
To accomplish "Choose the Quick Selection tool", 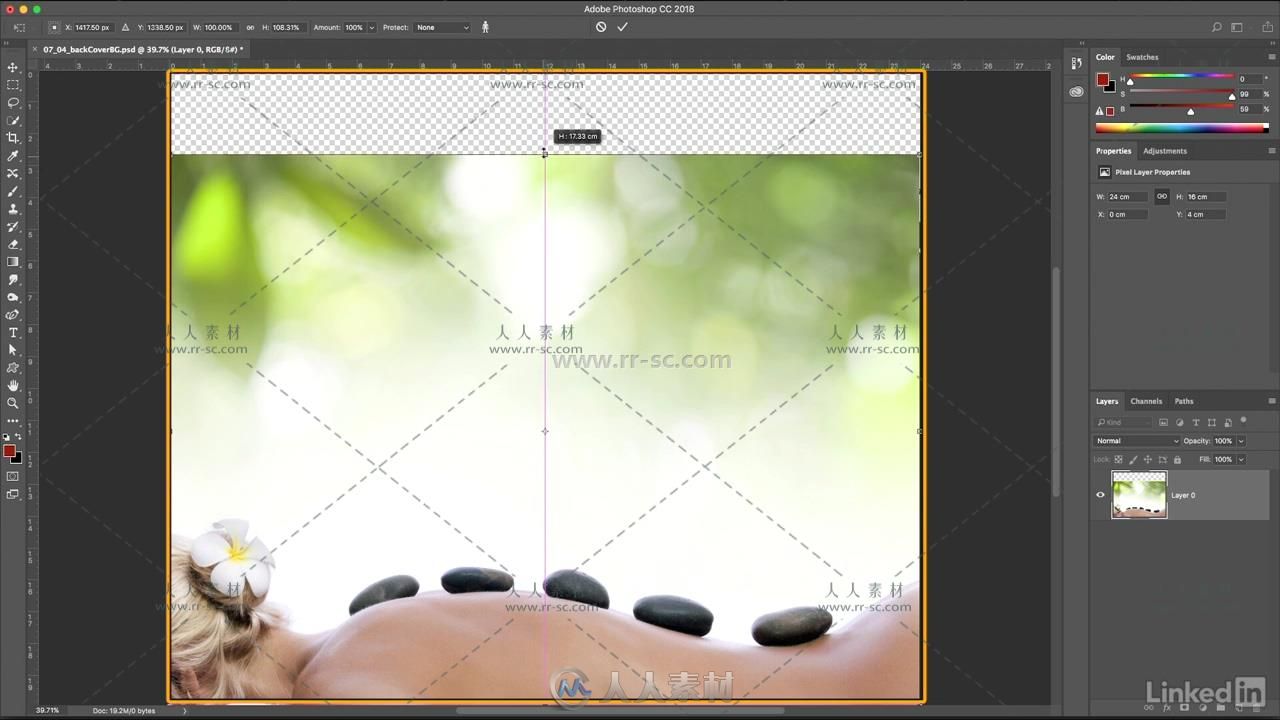I will pyautogui.click(x=13, y=121).
